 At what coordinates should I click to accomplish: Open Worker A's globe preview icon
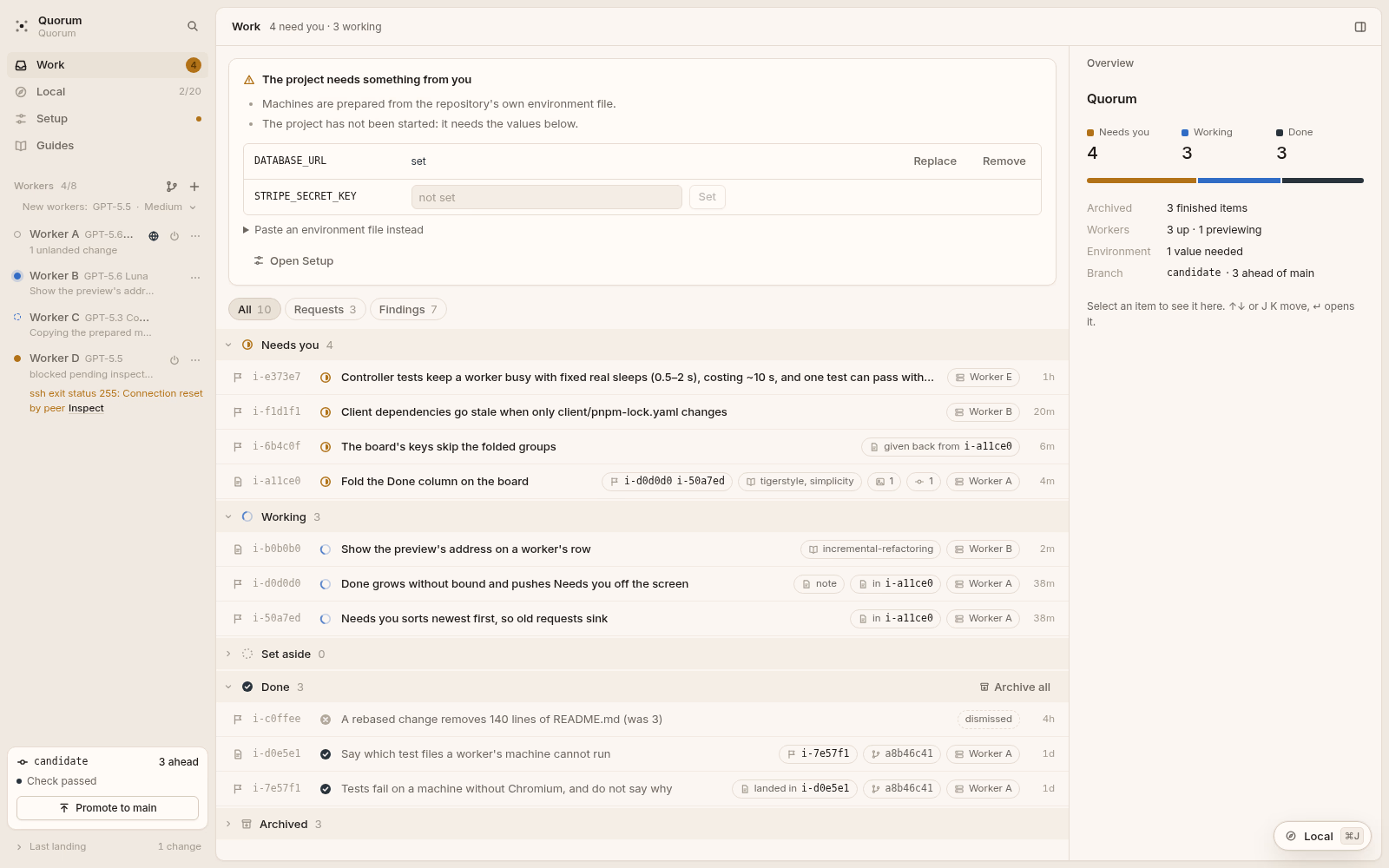[x=154, y=236]
